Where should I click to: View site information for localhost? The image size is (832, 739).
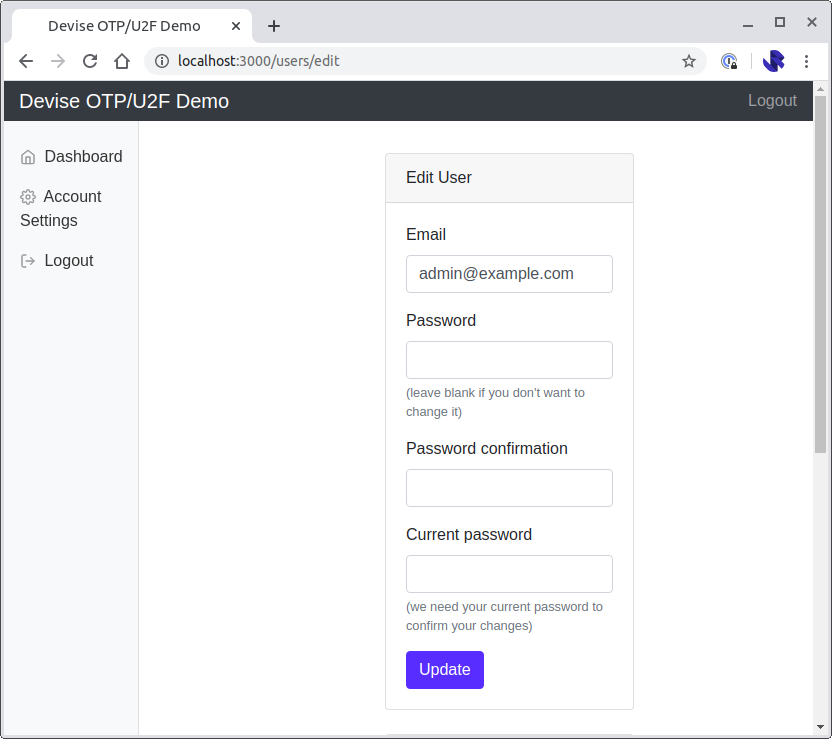coord(162,61)
